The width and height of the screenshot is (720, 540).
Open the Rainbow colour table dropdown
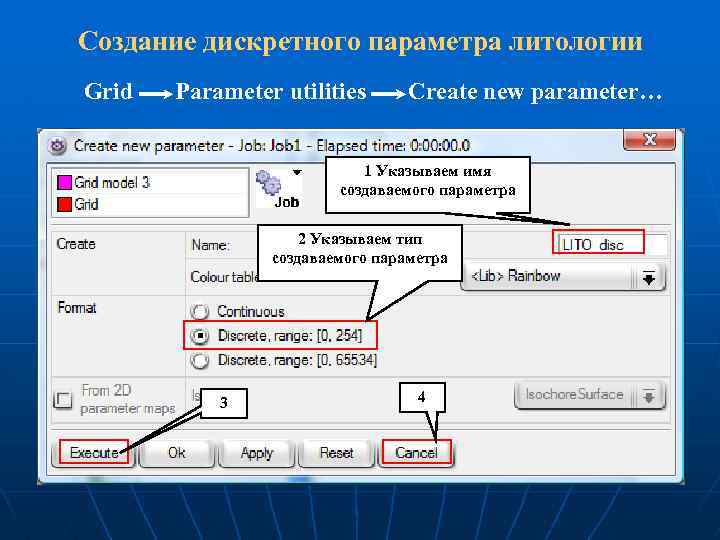point(563,277)
